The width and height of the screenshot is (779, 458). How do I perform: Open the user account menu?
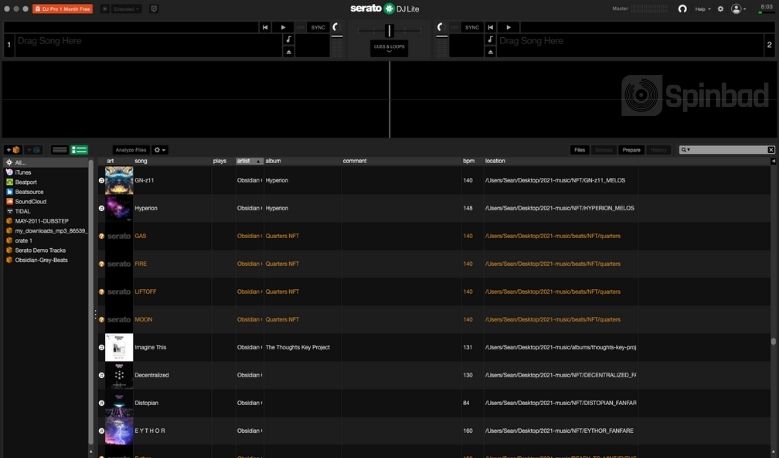738,9
